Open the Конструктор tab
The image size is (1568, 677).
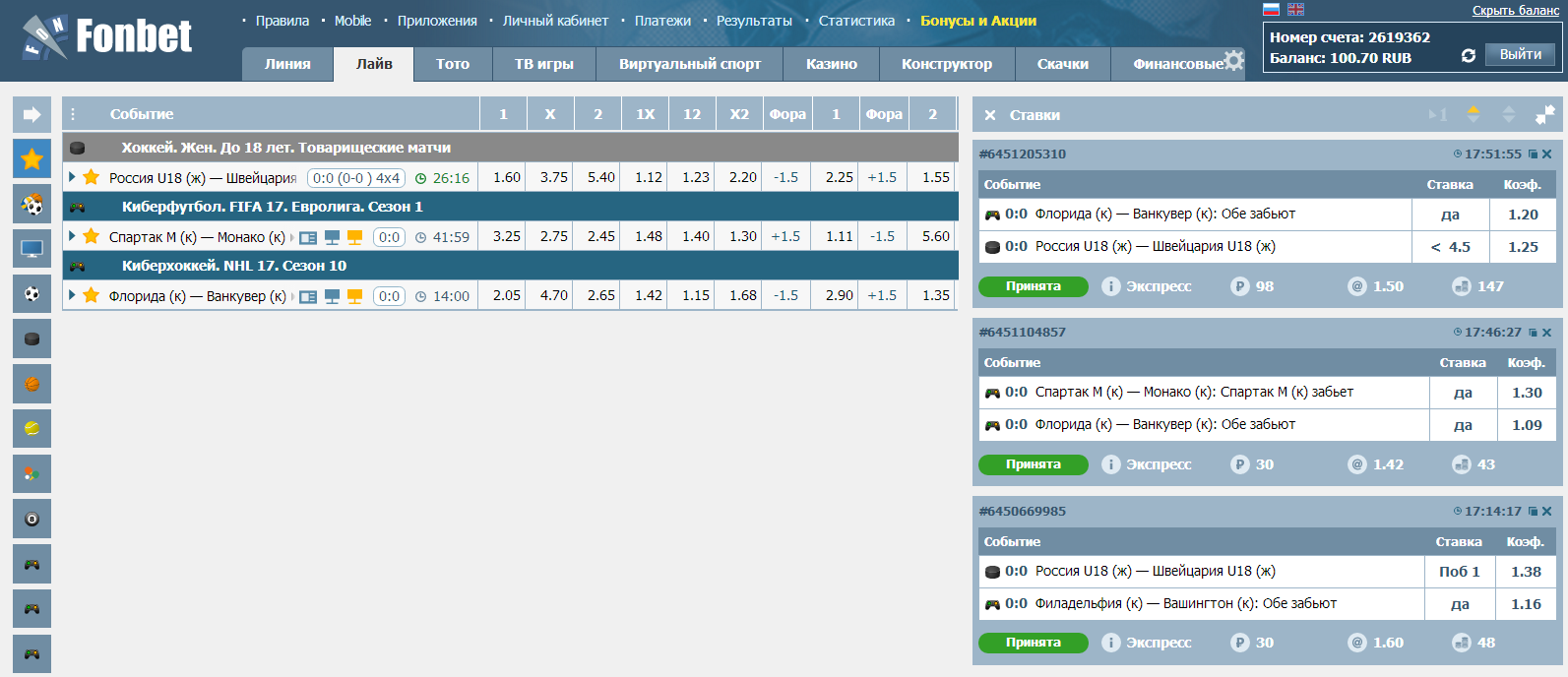coord(947,64)
